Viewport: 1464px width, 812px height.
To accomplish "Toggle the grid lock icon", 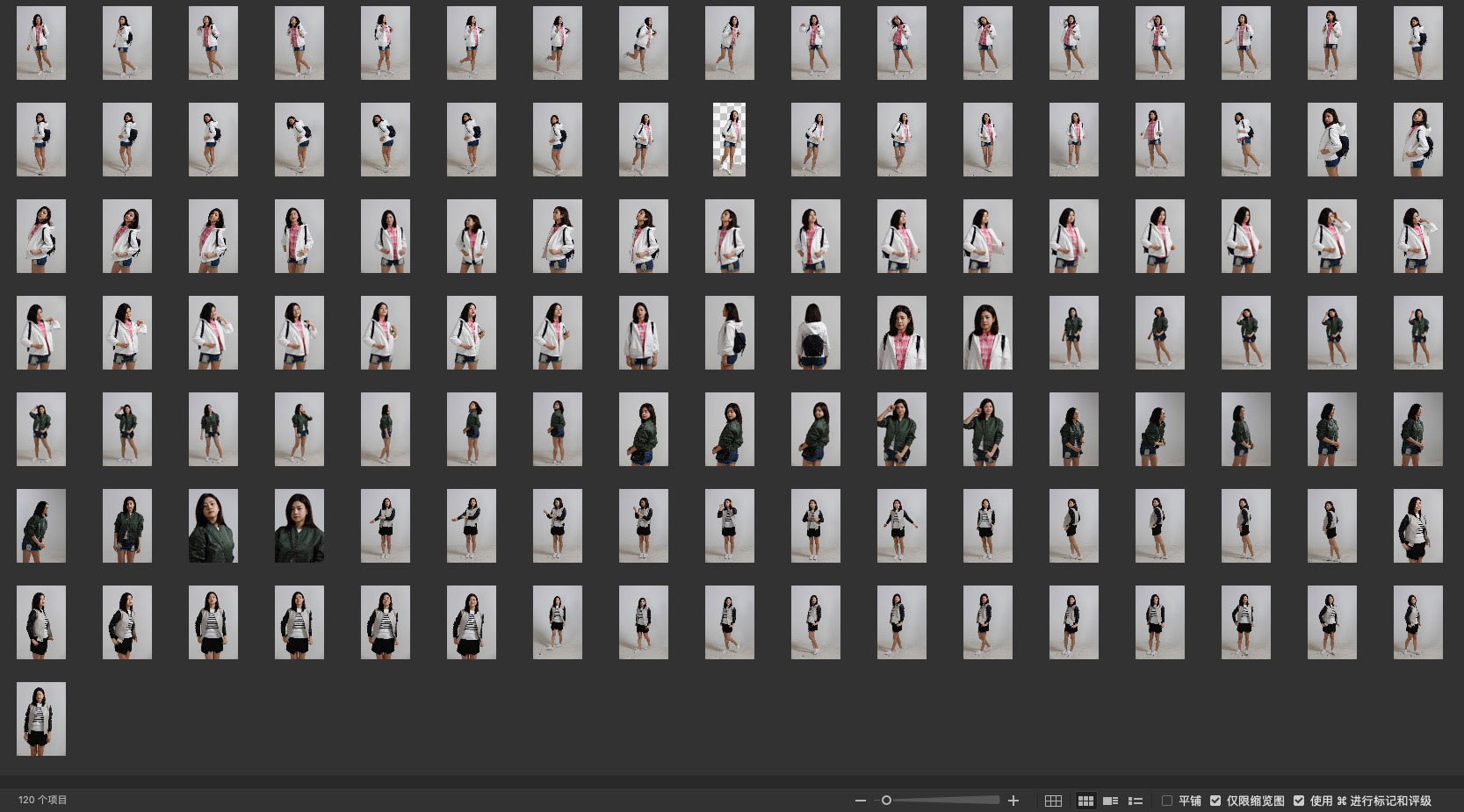I will point(1053,801).
